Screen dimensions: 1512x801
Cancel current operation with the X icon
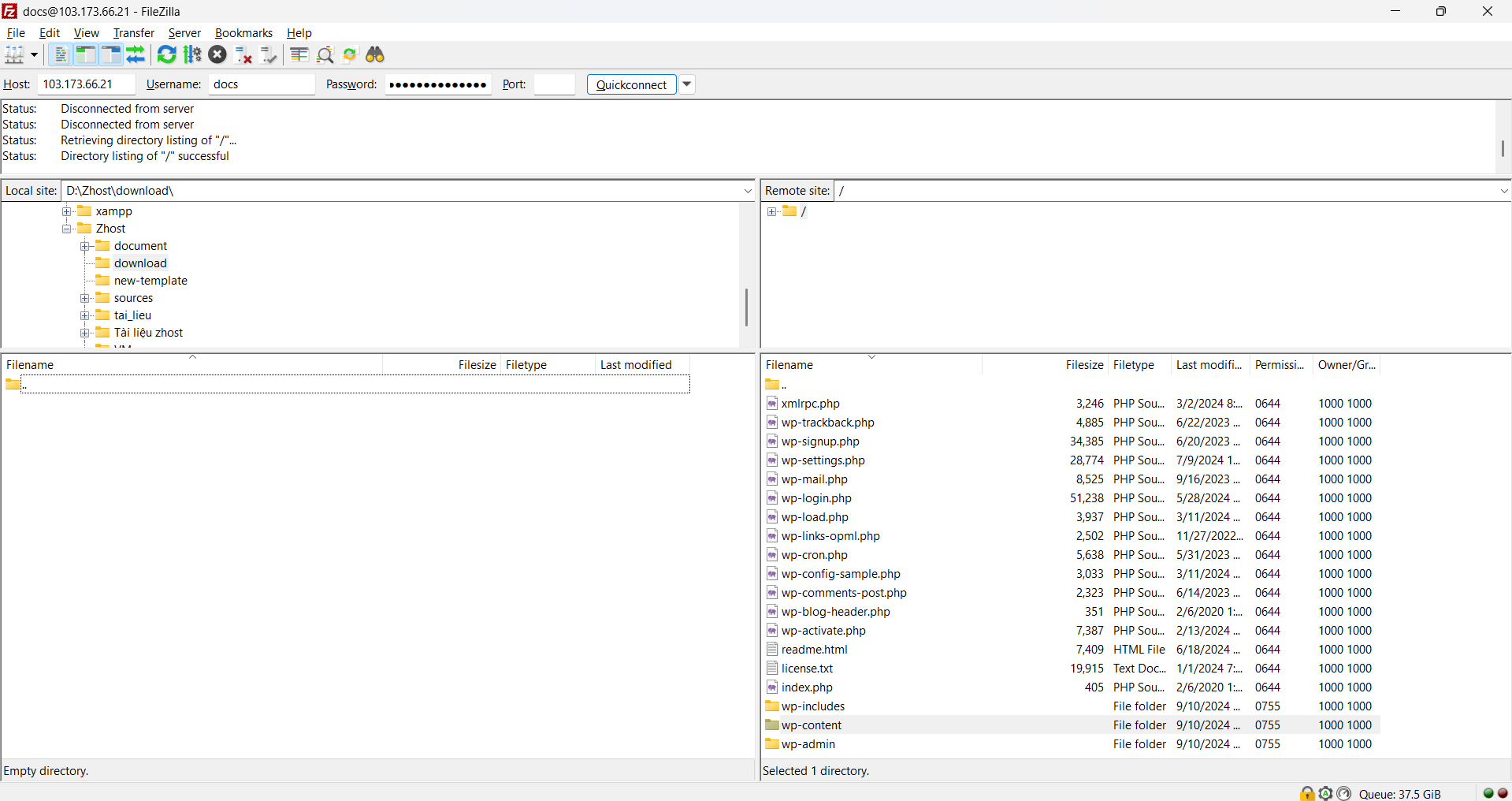coord(217,54)
